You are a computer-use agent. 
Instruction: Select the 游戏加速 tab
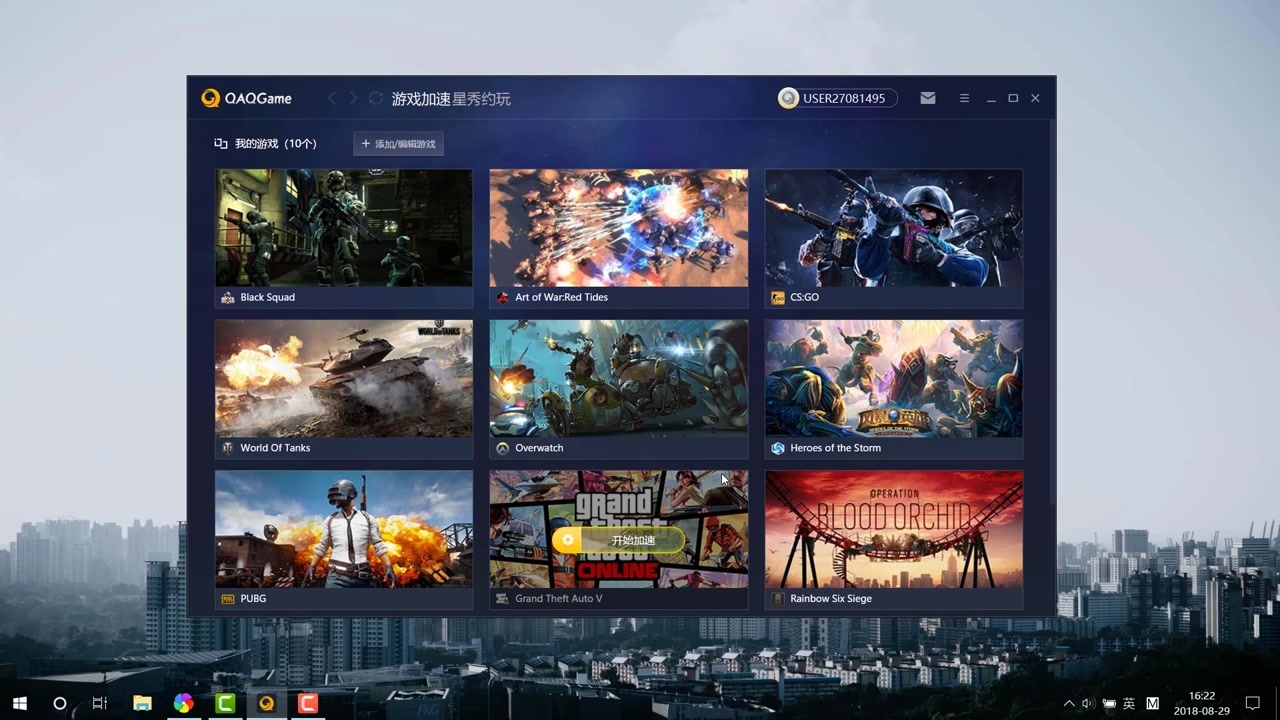421,99
